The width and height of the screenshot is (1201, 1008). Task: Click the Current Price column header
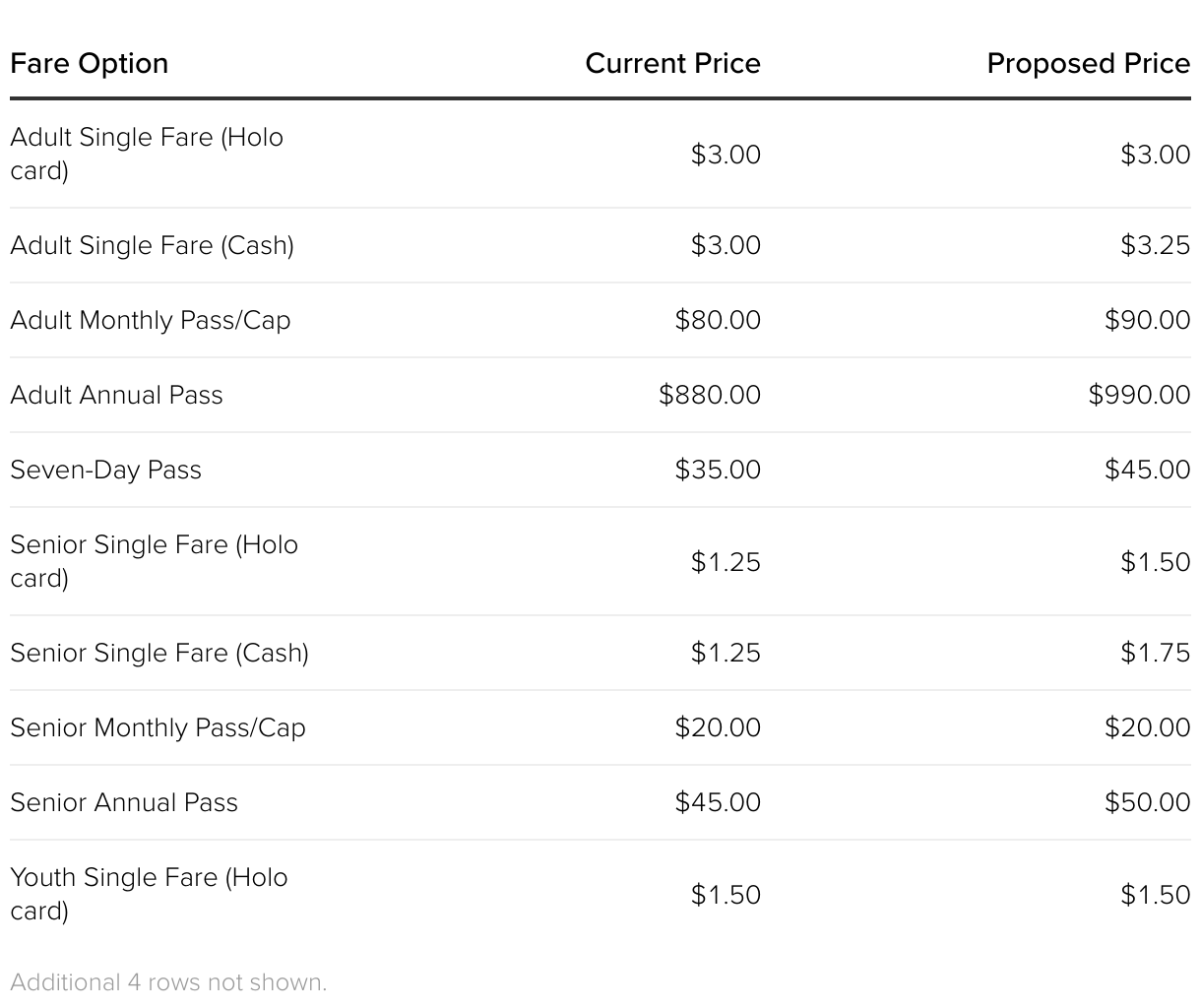[x=672, y=64]
